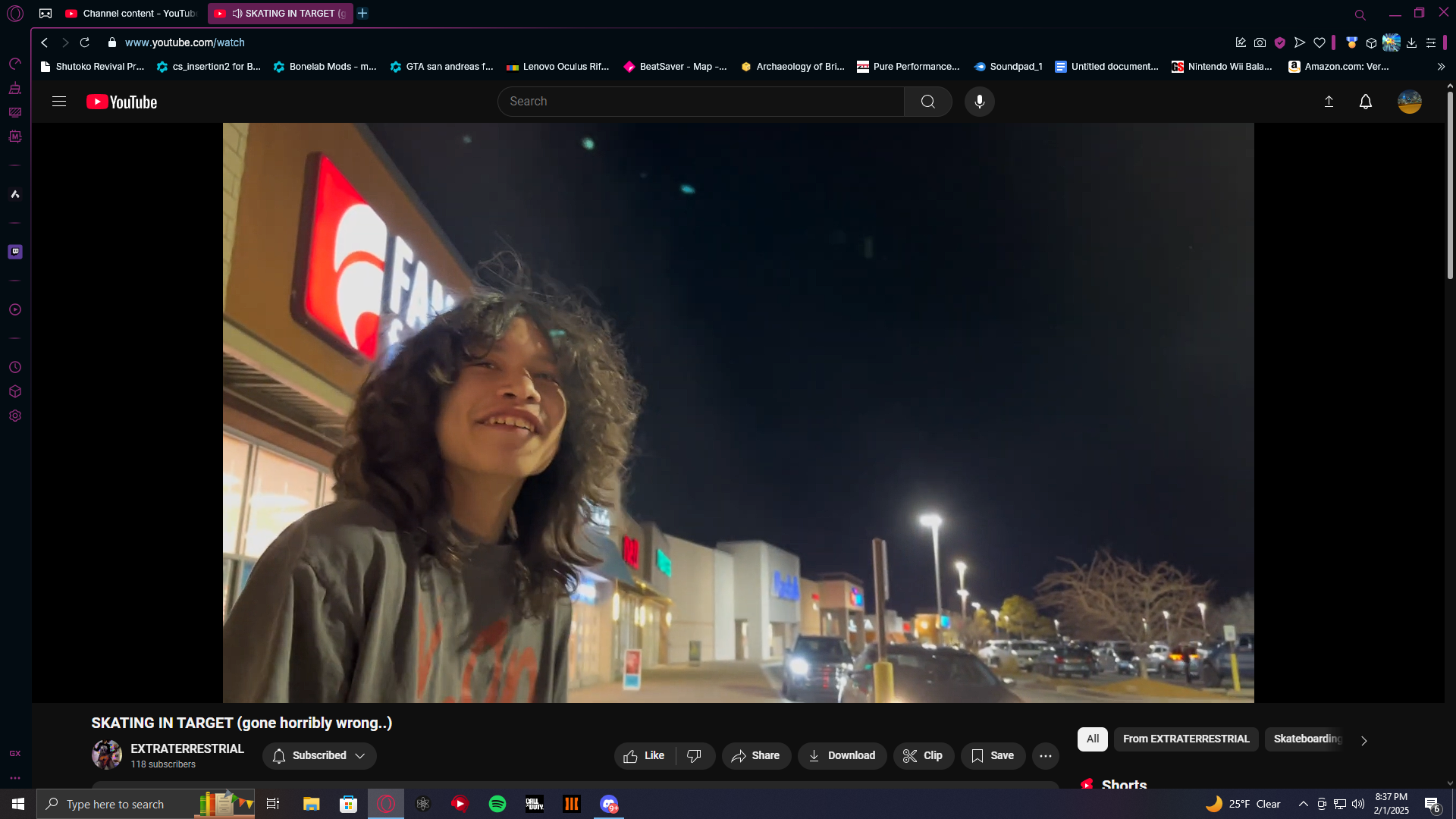Viewport: 1456px width, 819px height.
Task: Open Spotify from the Windows taskbar
Action: (497, 804)
